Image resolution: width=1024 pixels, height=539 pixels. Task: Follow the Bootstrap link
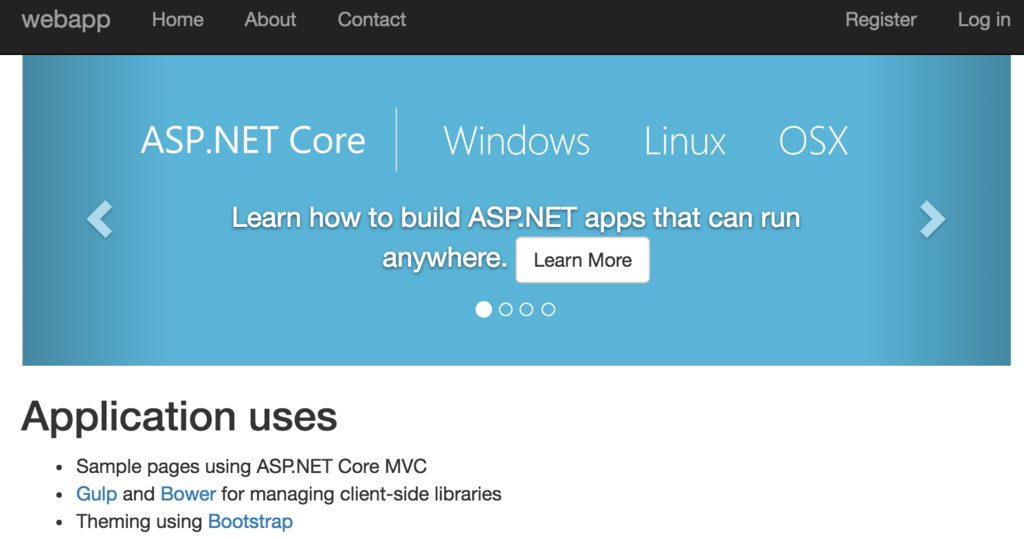click(x=250, y=521)
